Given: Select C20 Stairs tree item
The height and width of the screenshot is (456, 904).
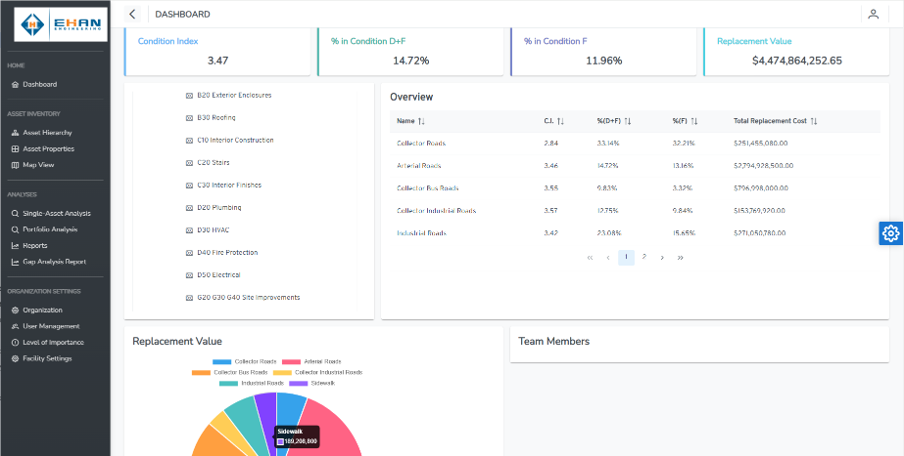Looking at the screenshot, I should click(x=213, y=163).
